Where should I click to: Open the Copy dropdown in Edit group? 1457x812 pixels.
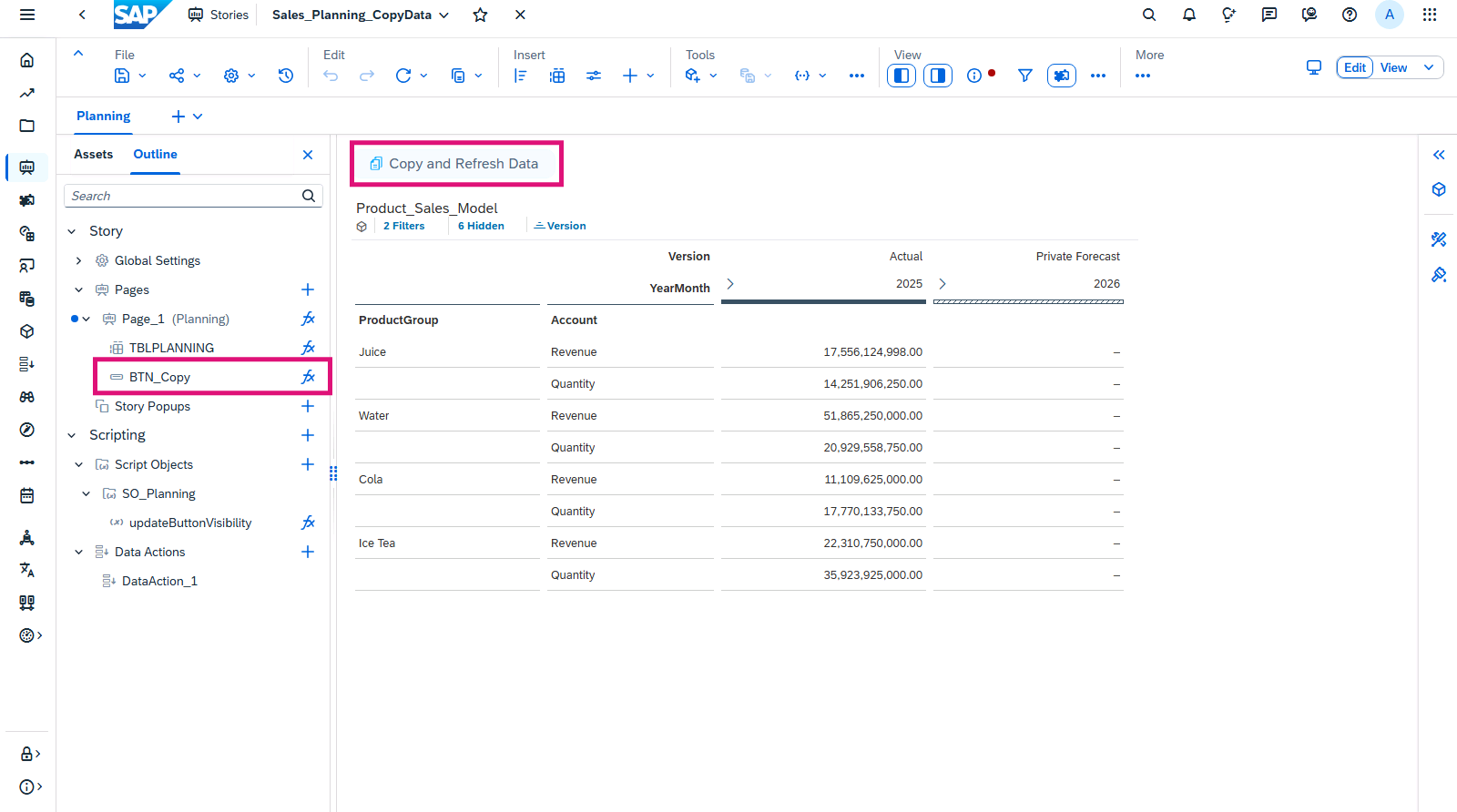coord(466,76)
